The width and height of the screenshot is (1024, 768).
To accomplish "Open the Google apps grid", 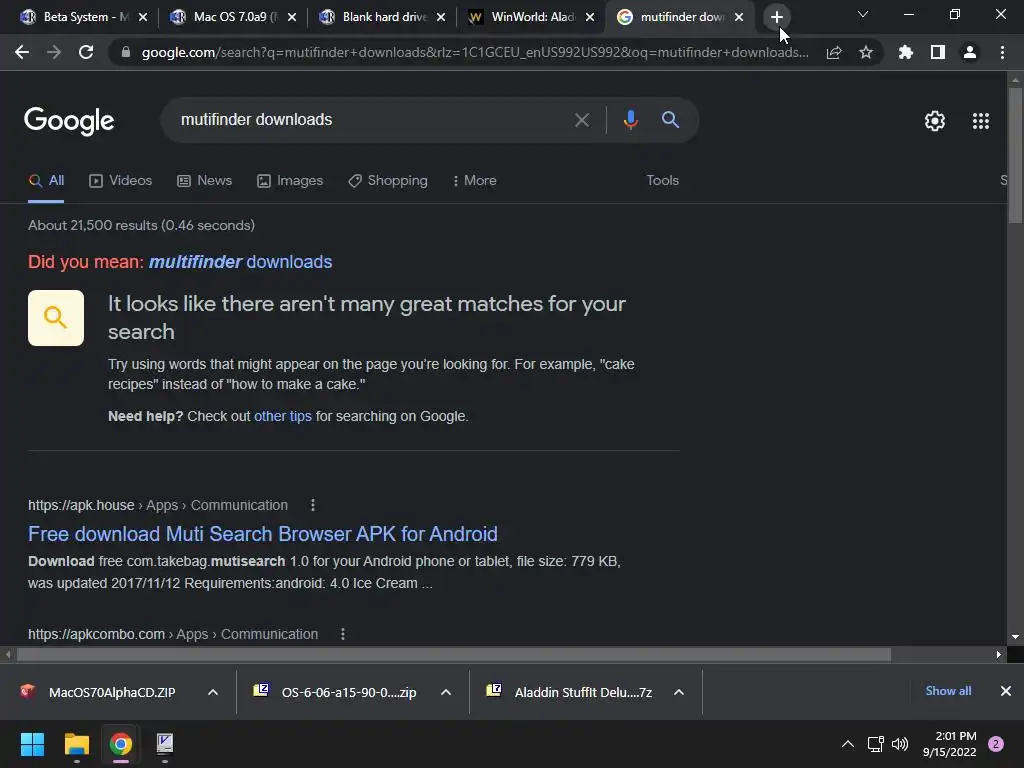I will point(981,121).
